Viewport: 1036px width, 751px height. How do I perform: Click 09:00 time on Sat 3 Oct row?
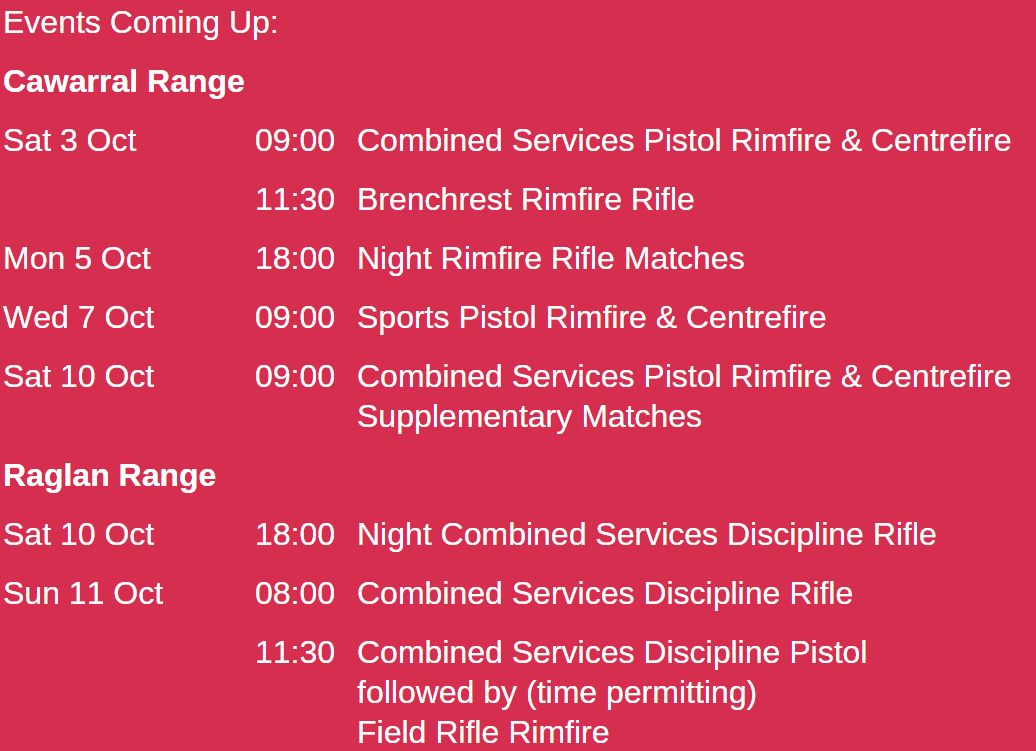tap(295, 141)
